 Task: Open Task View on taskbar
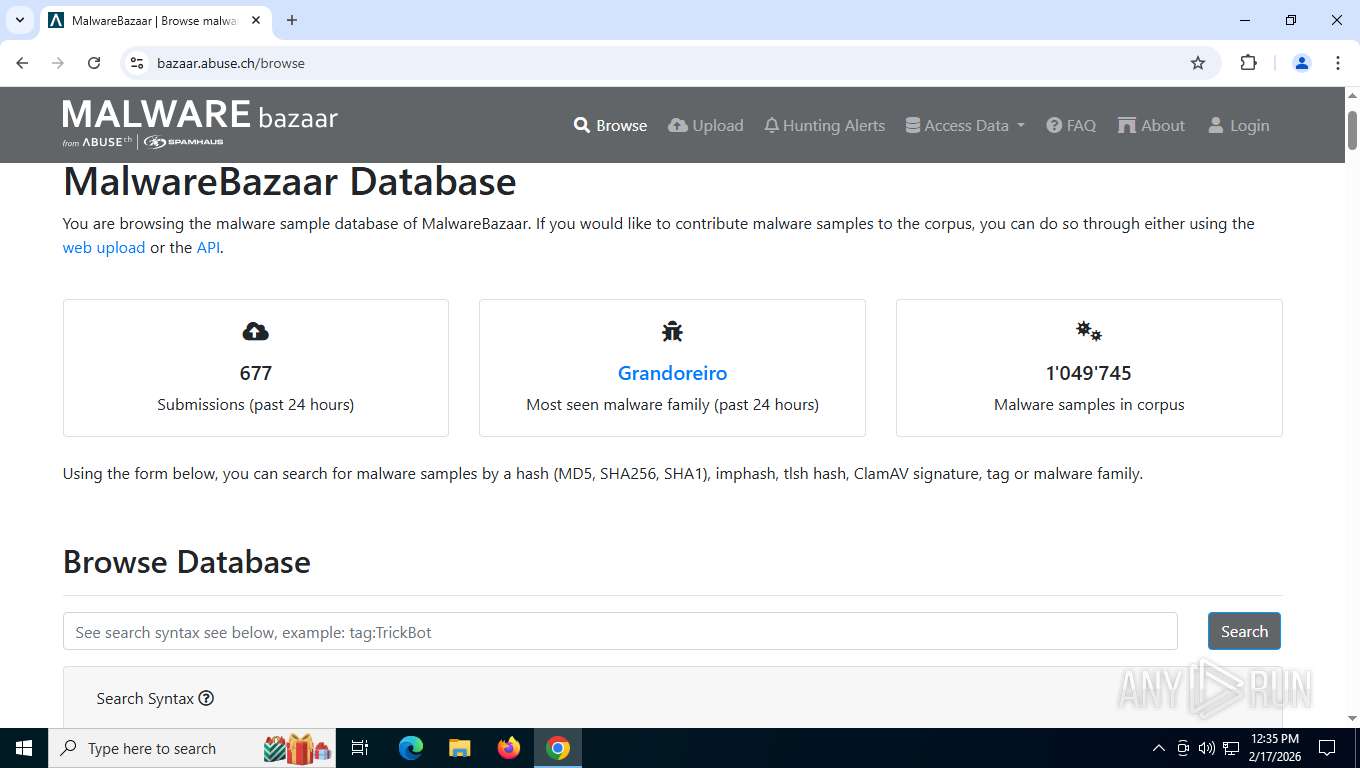(360, 748)
